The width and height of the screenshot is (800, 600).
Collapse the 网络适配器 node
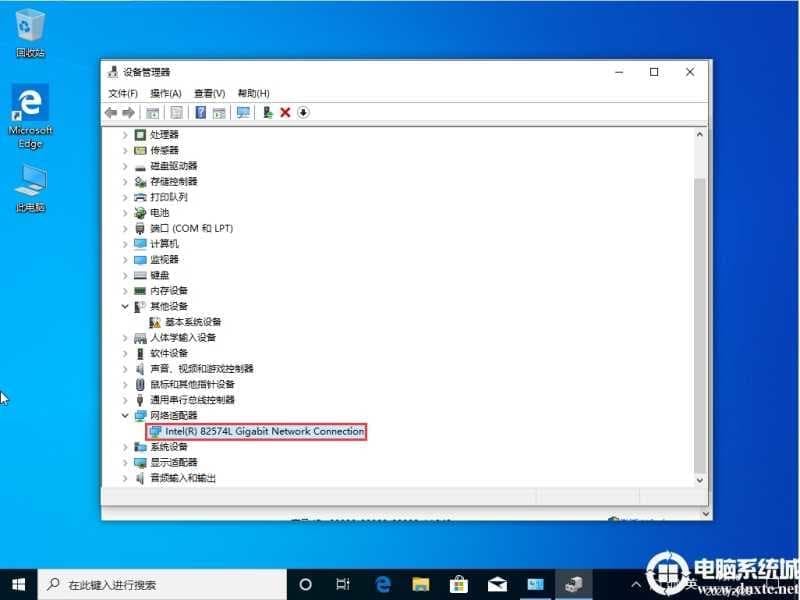point(125,415)
